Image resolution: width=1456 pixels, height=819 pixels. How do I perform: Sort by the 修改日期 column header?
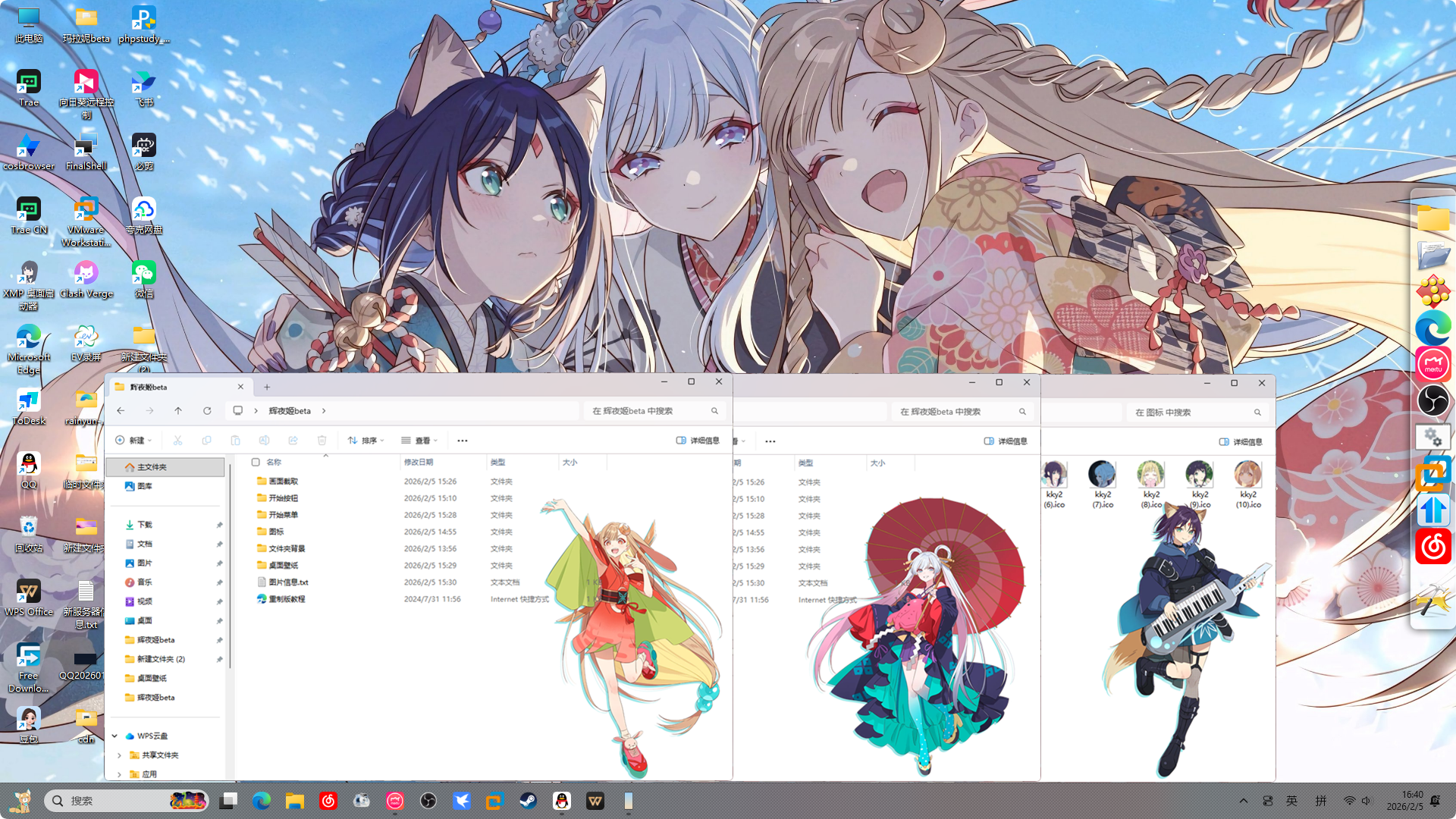(419, 462)
